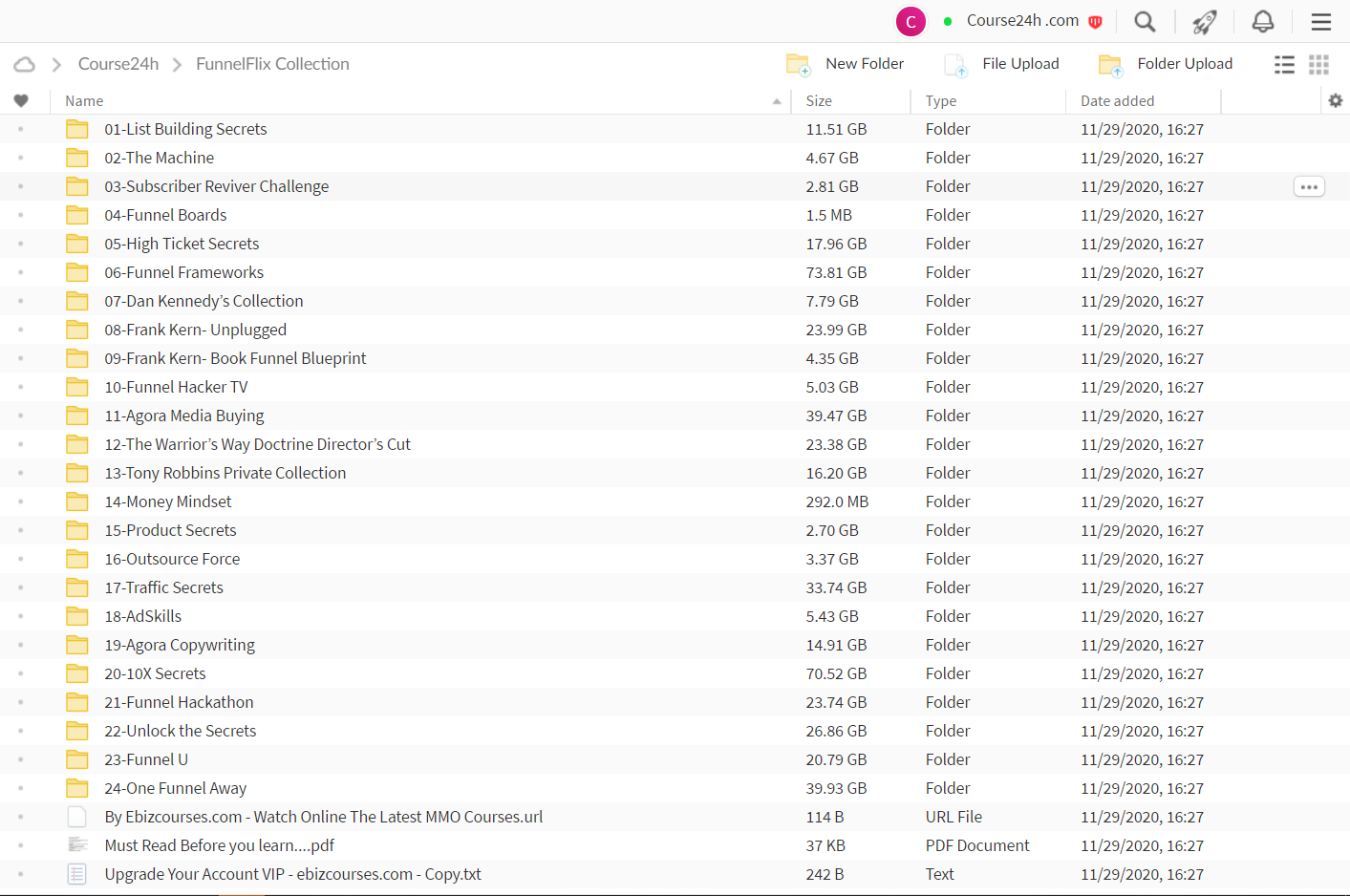The image size is (1350, 896).
Task: Click the URL File type cell
Action: (954, 817)
